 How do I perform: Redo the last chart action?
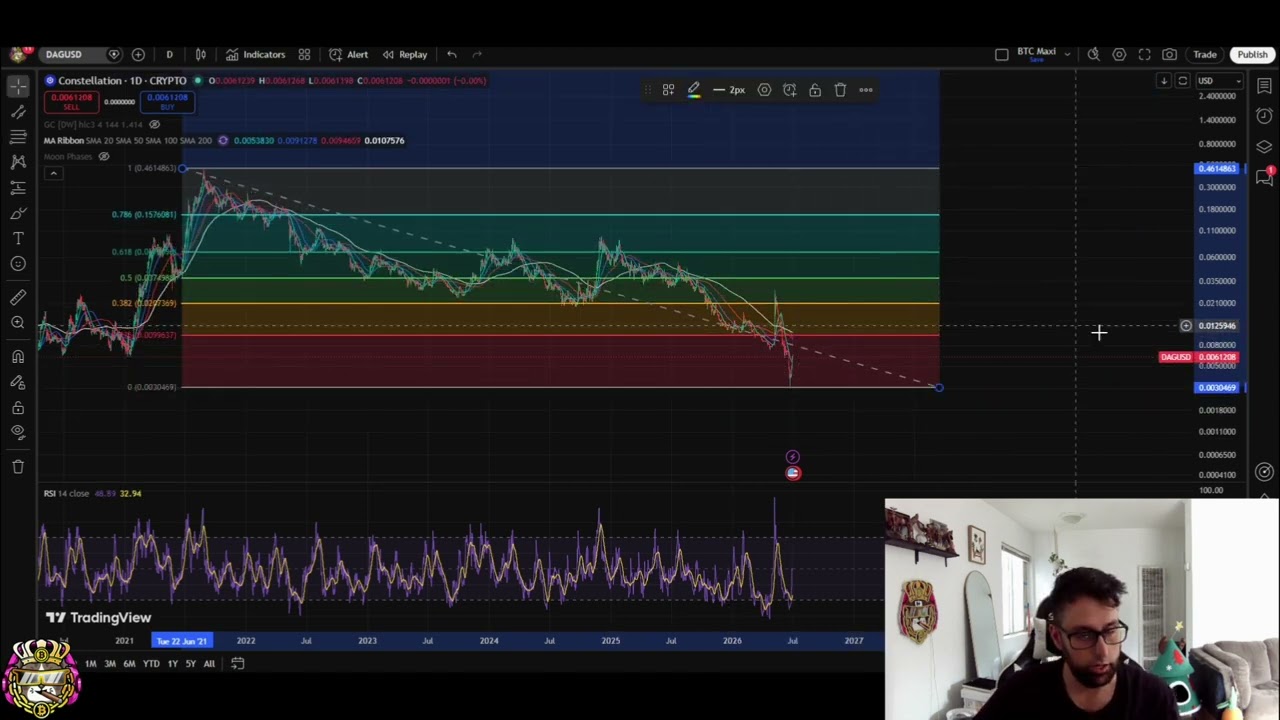pos(477,54)
